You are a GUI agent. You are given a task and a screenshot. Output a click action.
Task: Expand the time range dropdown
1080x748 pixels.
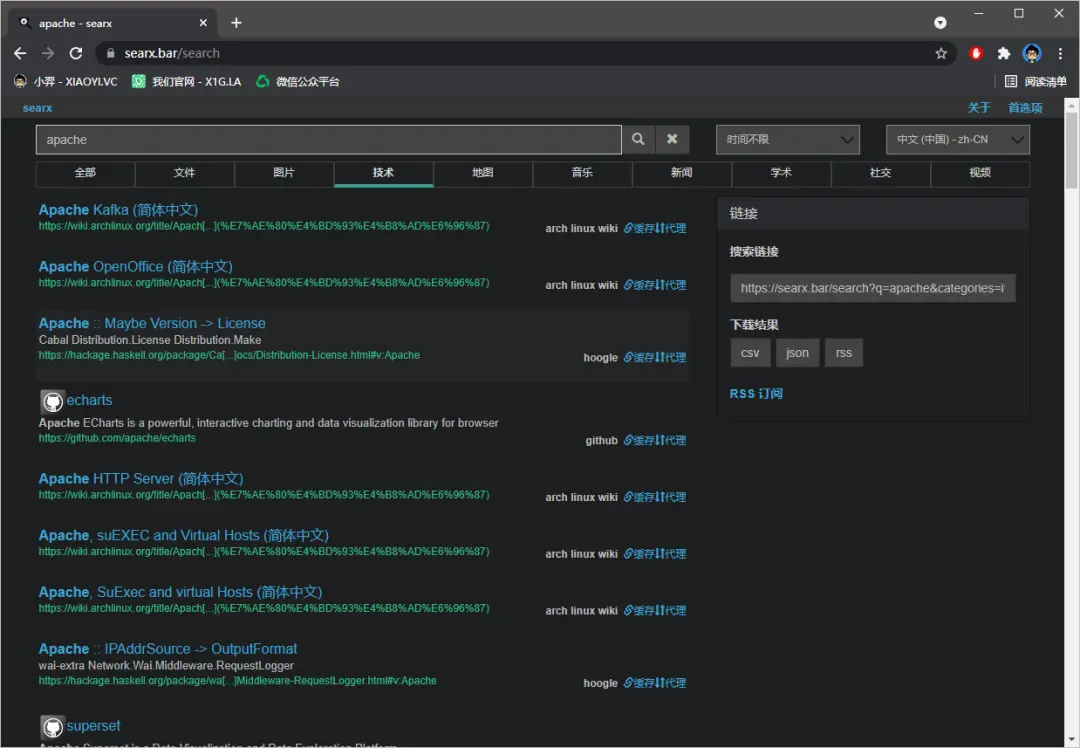pos(787,140)
